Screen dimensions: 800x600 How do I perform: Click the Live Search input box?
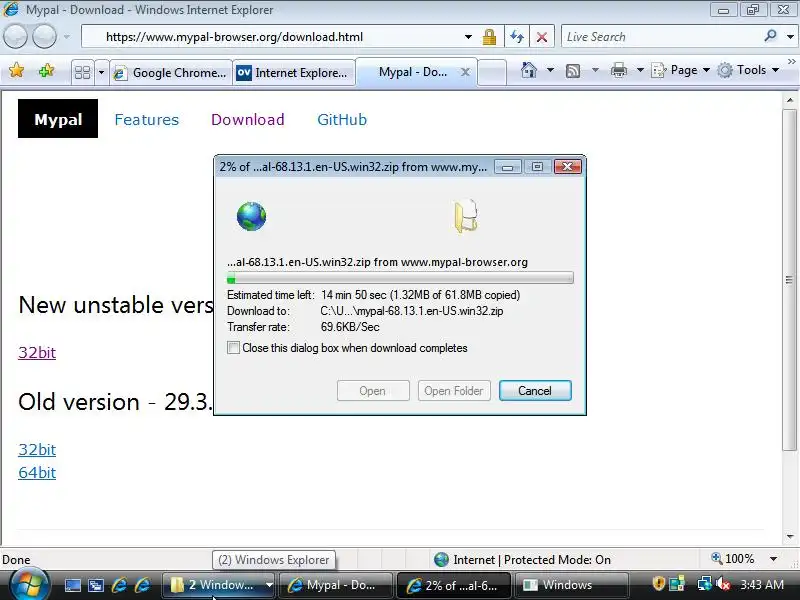coord(661,37)
